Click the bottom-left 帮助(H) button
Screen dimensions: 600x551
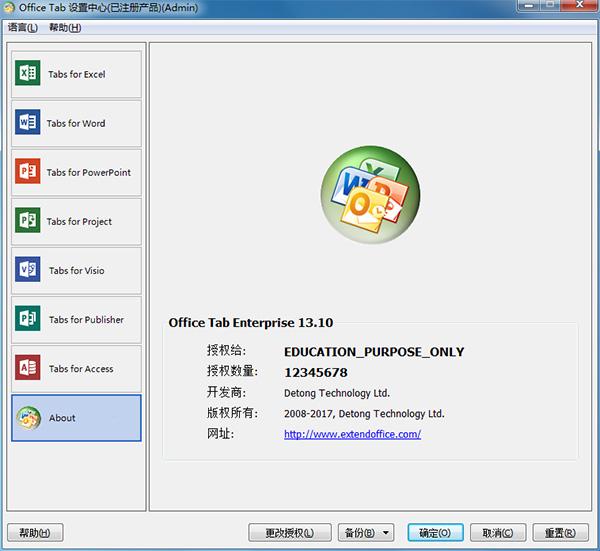(x=35, y=533)
